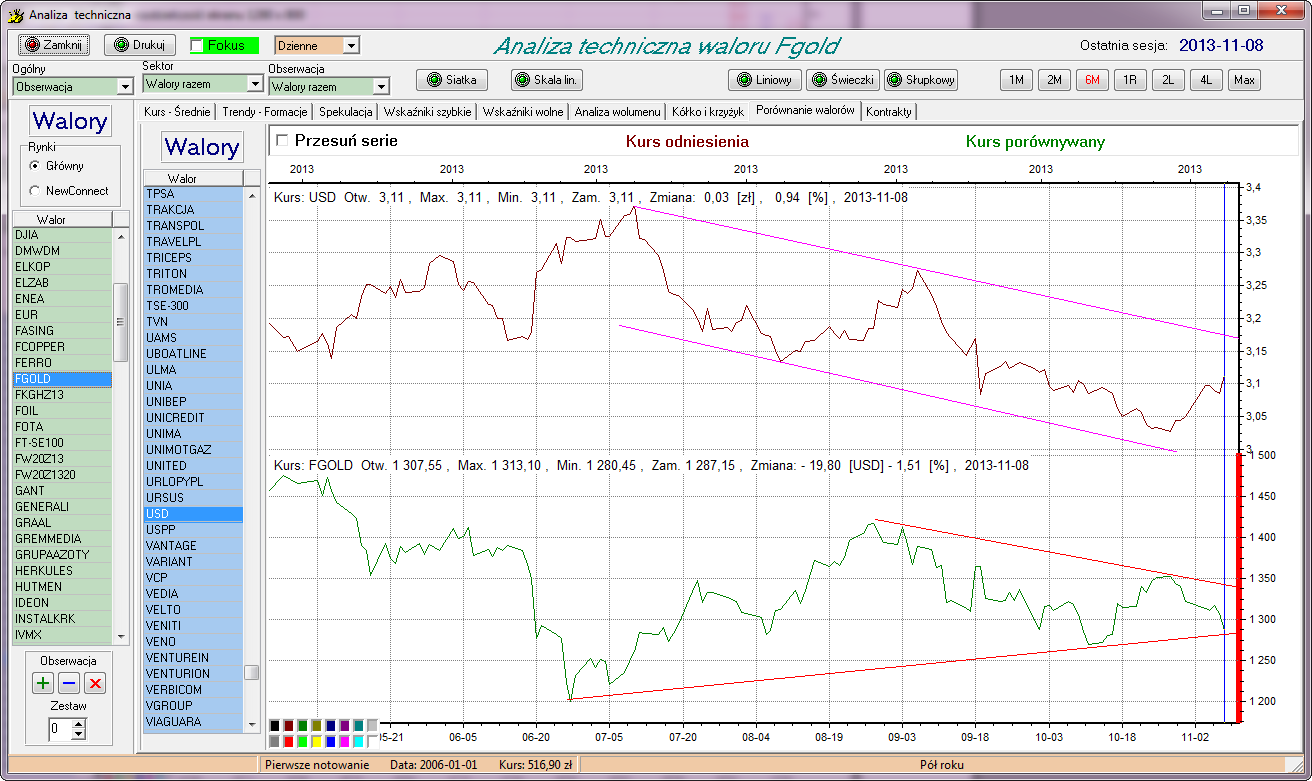Click the scroll down arrow of left Walor list

[121, 636]
